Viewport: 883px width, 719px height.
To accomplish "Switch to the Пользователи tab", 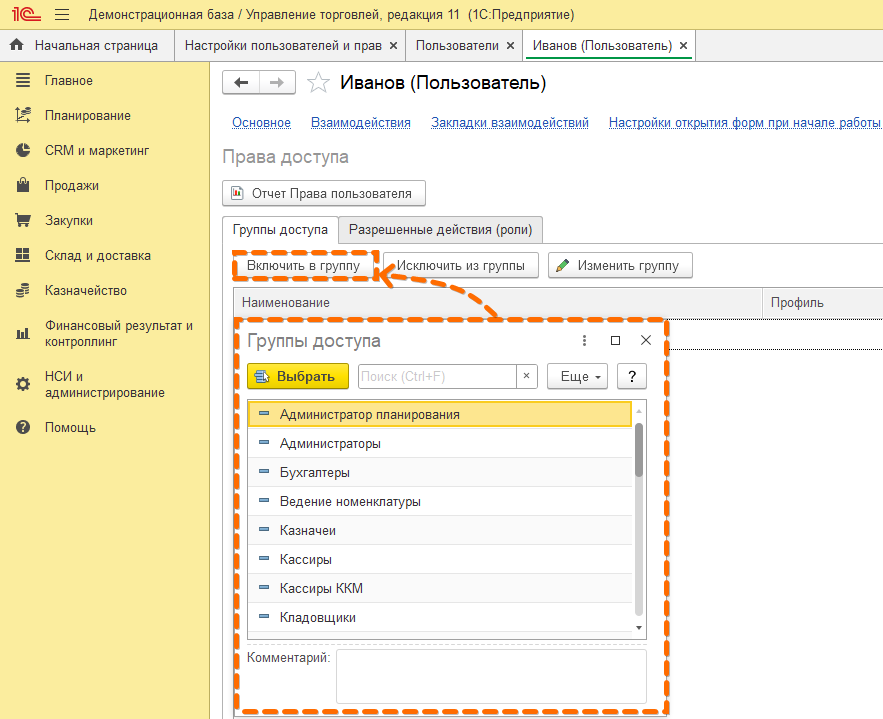I will coord(456,46).
